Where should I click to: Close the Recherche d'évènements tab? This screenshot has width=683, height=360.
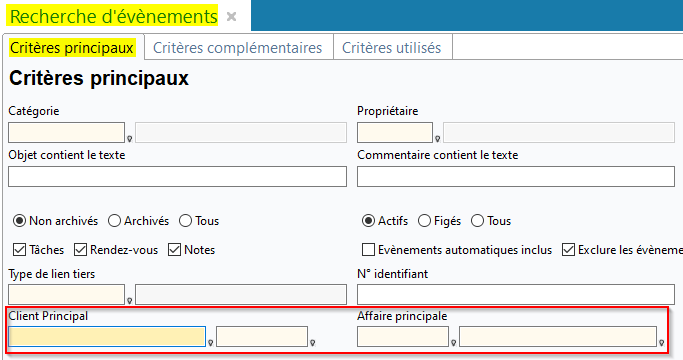pos(232,17)
